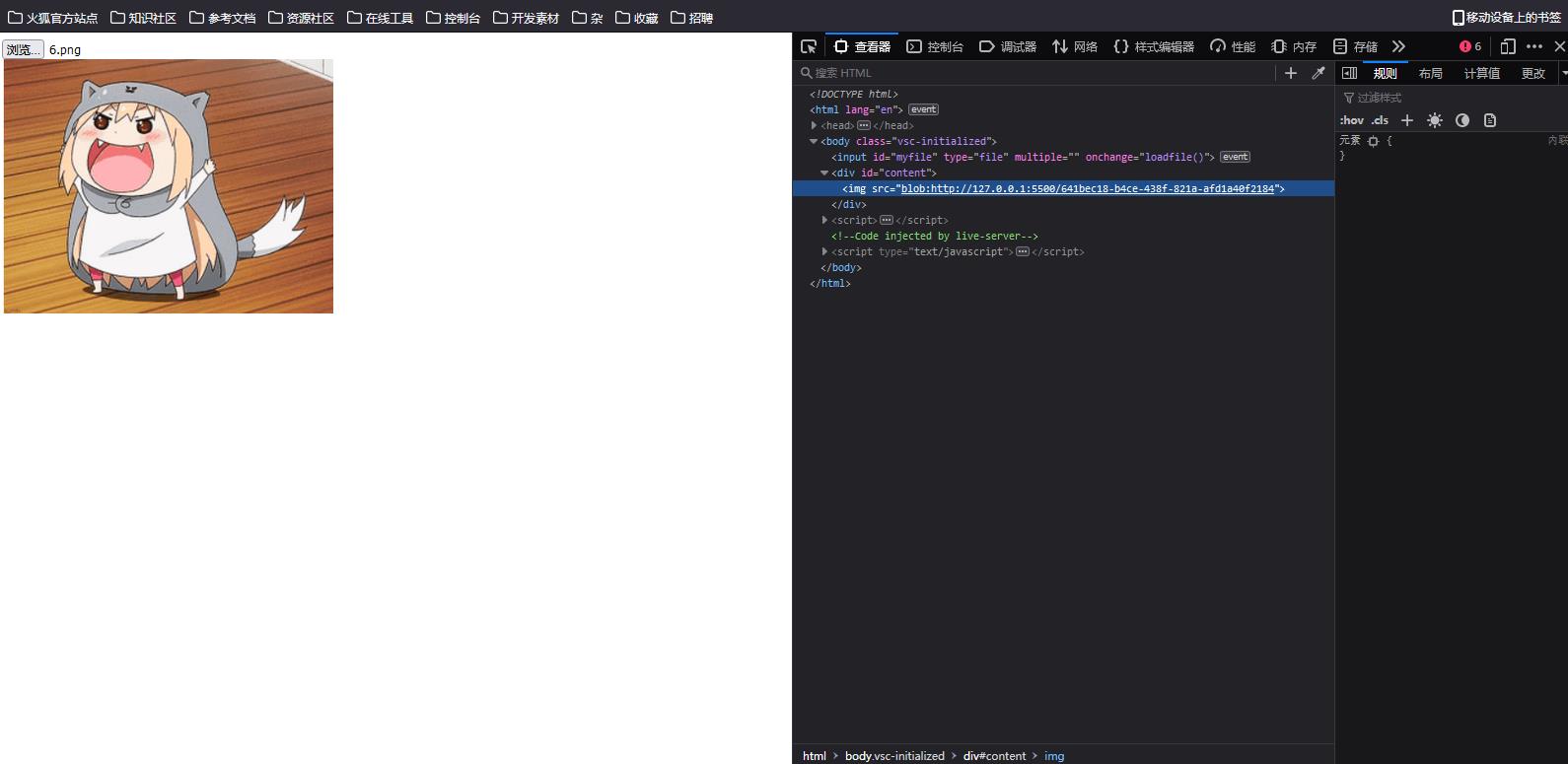Screen dimensions: 1568x764
Task: Toggle the .cls classes panel
Action: pyautogui.click(x=1380, y=120)
